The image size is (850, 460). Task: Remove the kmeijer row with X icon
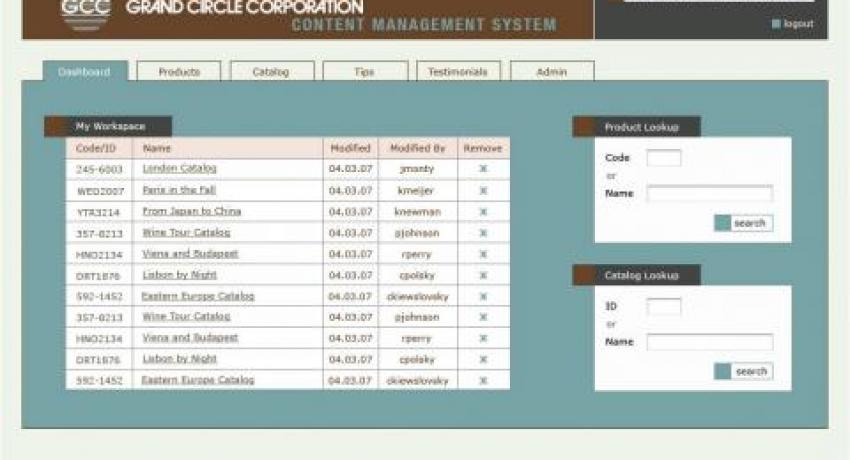483,191
